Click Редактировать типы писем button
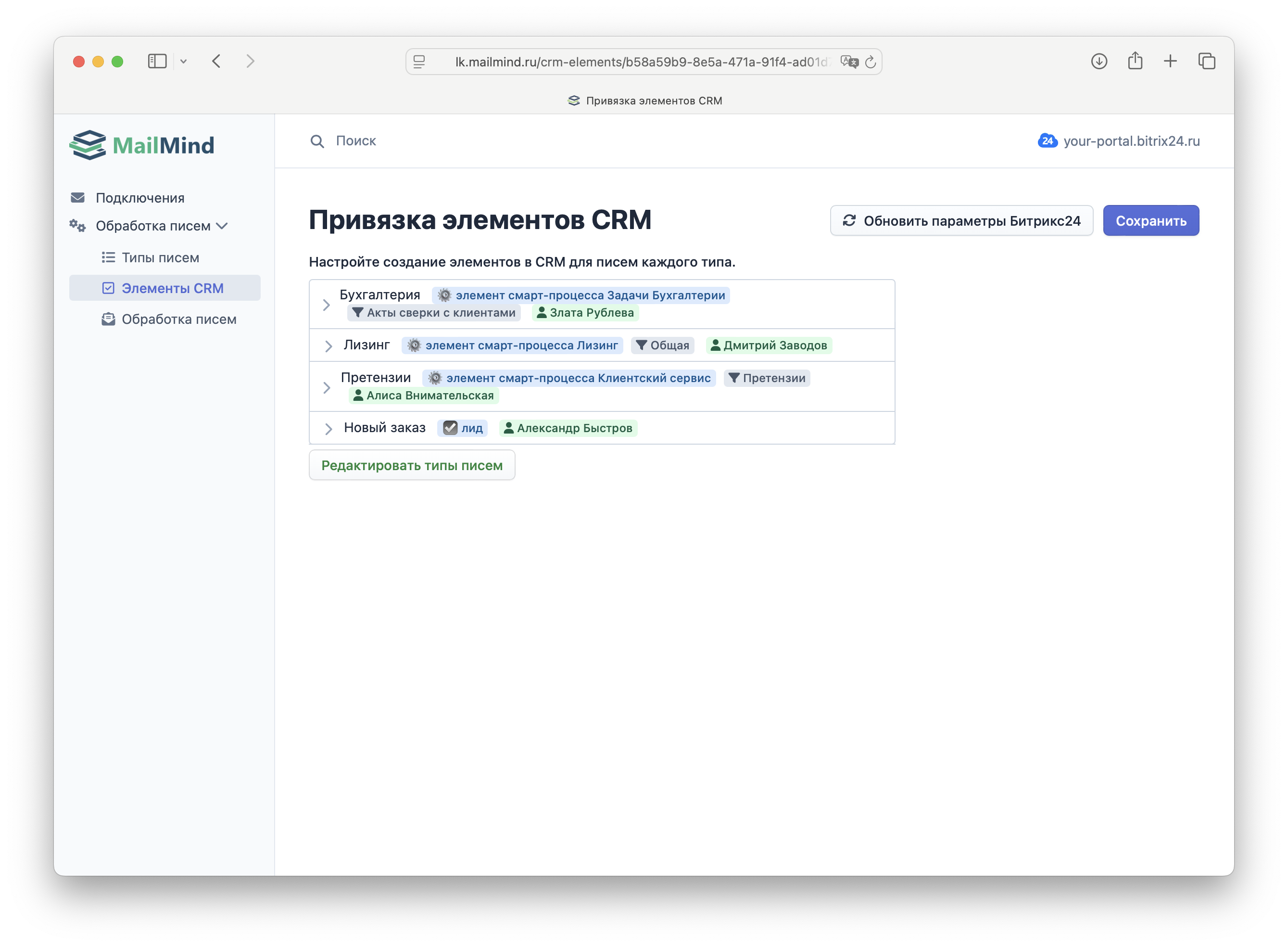The width and height of the screenshot is (1288, 947). pos(411,465)
